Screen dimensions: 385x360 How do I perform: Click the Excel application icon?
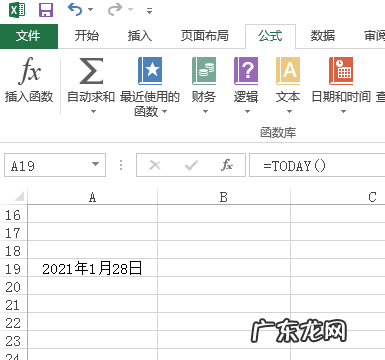(x=17, y=10)
